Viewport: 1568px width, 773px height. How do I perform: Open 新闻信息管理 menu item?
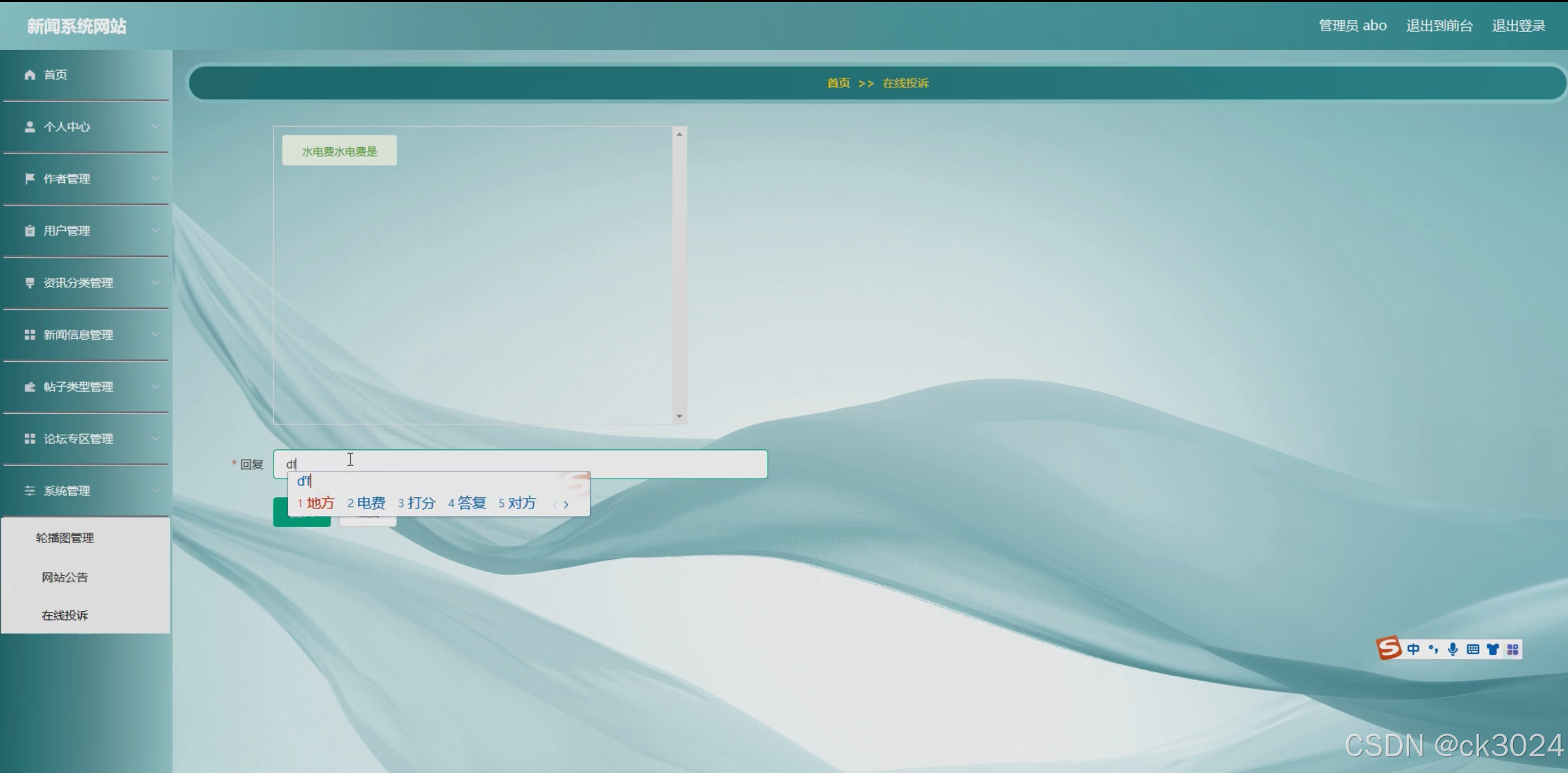pyautogui.click(x=86, y=335)
